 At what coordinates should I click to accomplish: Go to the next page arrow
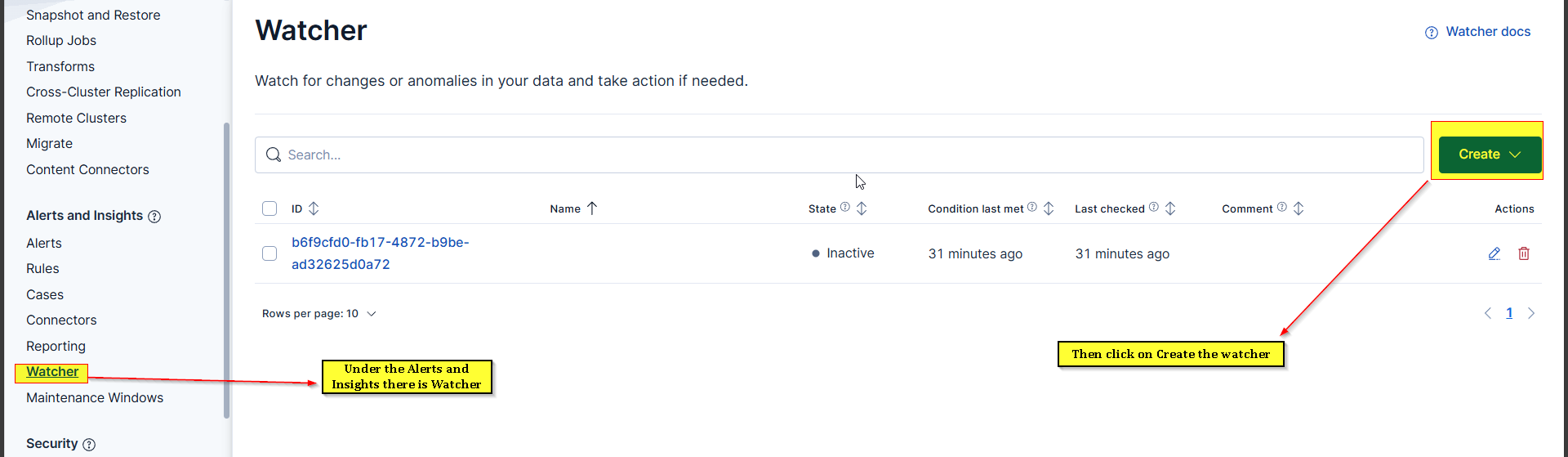(x=1531, y=313)
